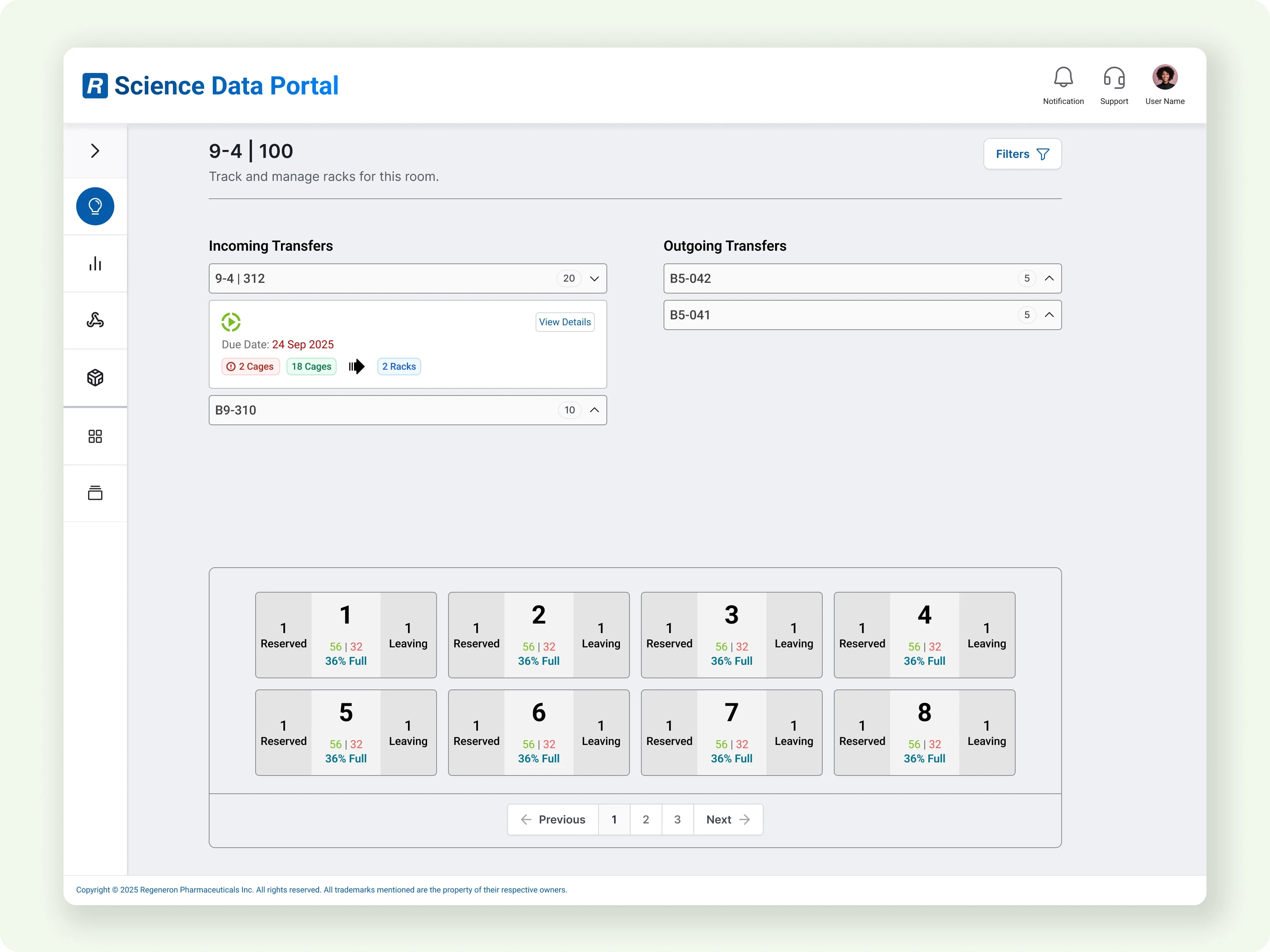Click the User Name avatar
1270x952 pixels.
click(x=1164, y=77)
